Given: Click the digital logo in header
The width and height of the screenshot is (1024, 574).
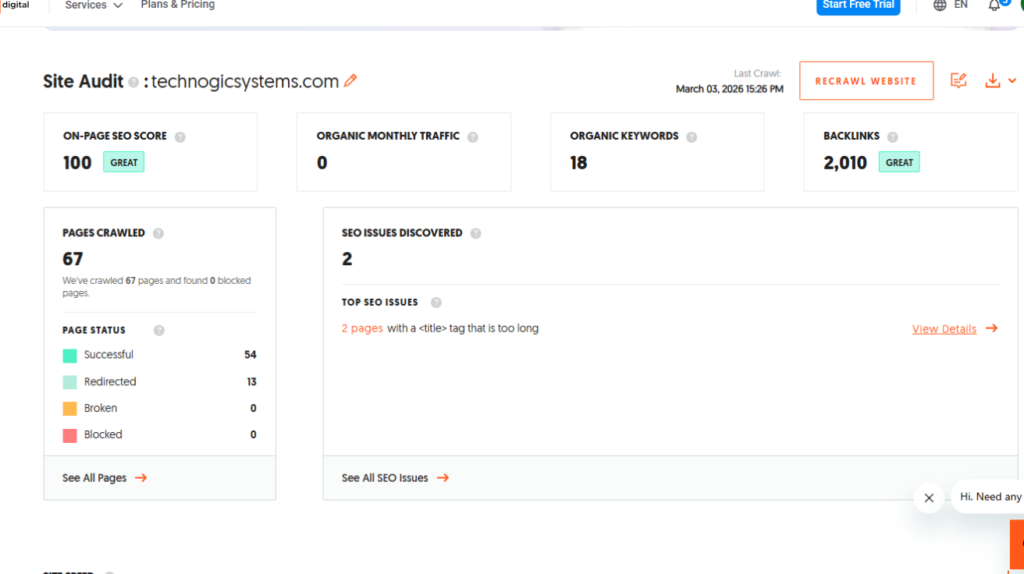Looking at the screenshot, I should [x=15, y=5].
